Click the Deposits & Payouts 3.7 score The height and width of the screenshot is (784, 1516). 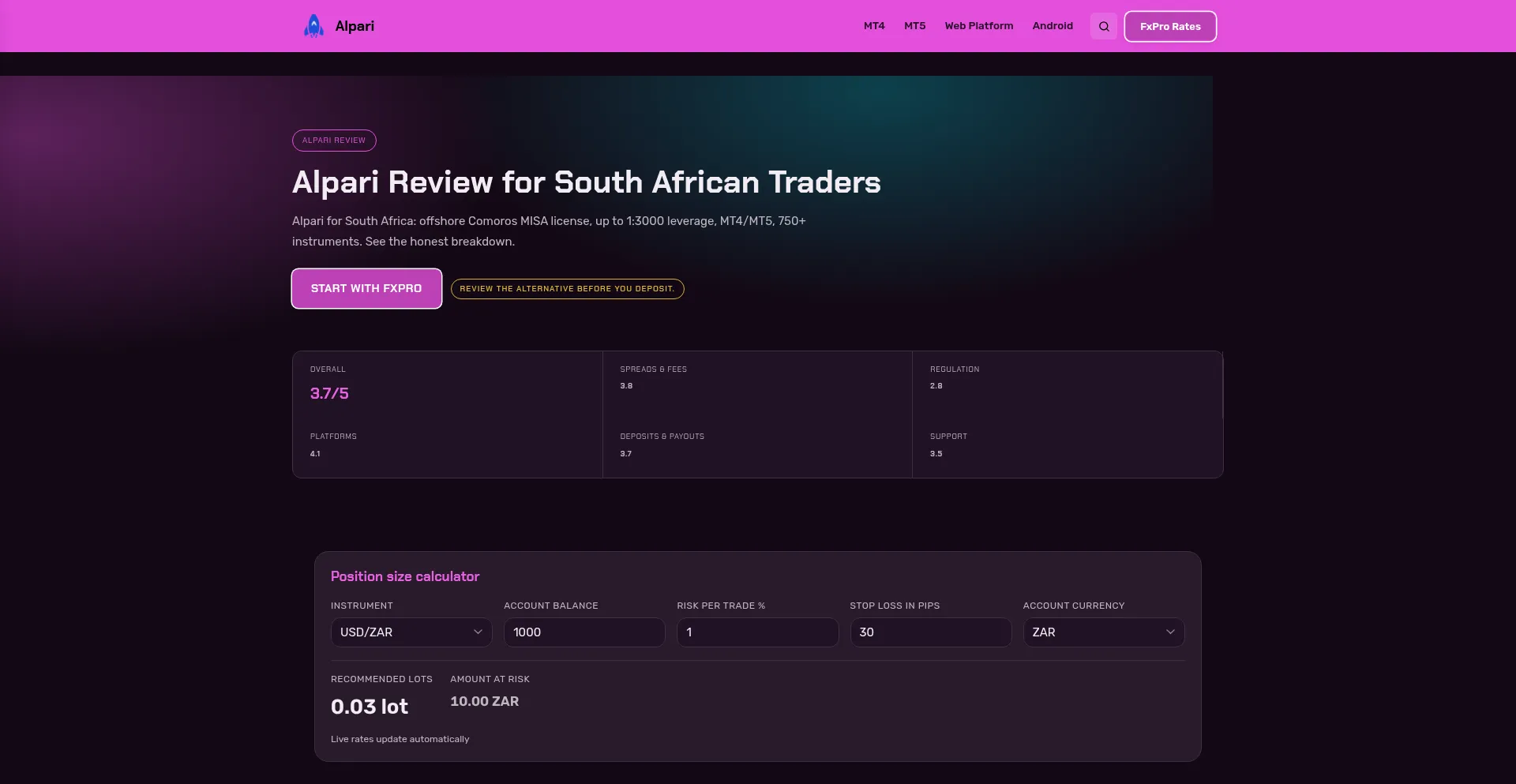[625, 454]
